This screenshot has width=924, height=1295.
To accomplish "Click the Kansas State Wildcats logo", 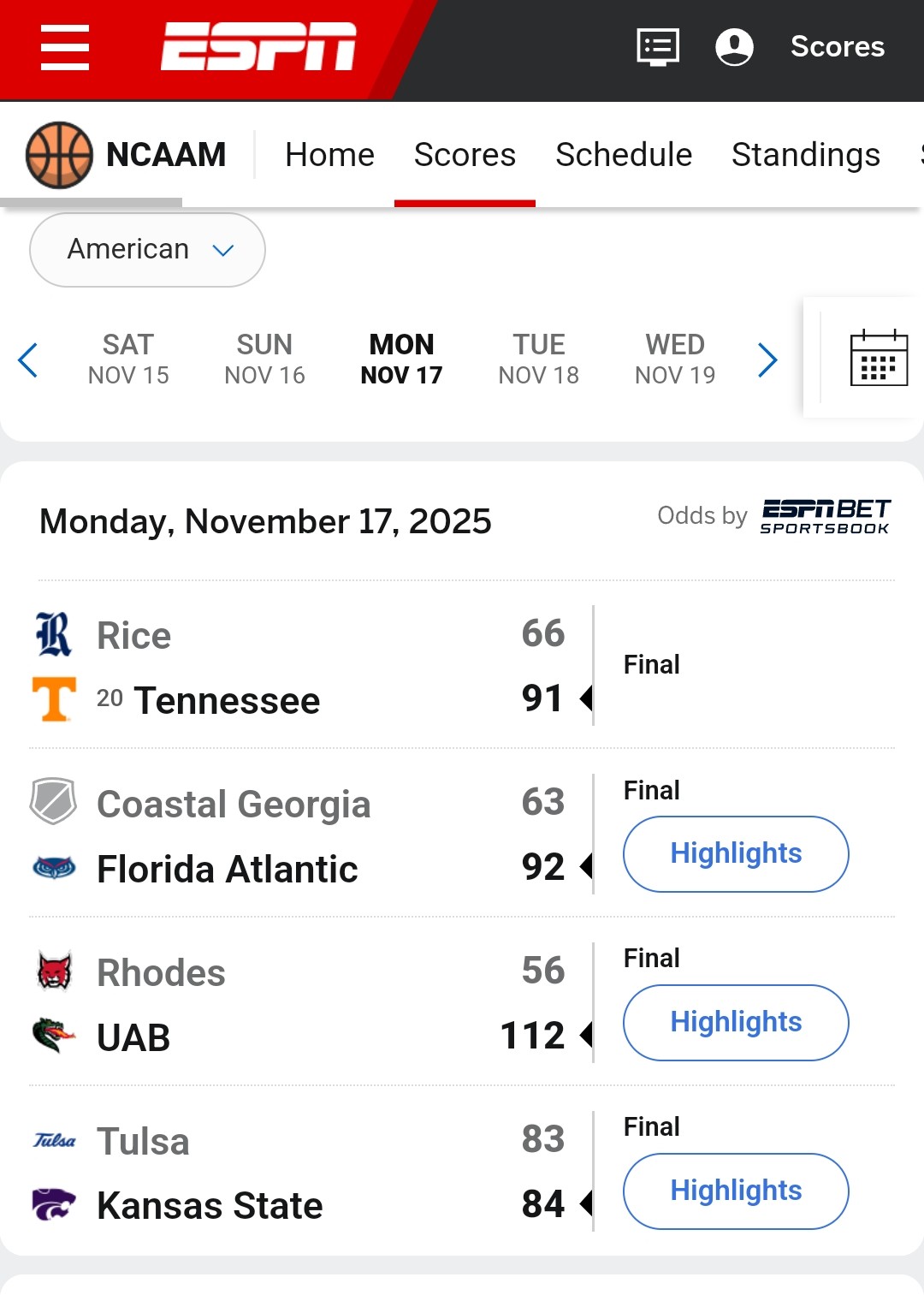I will click(x=54, y=1204).
